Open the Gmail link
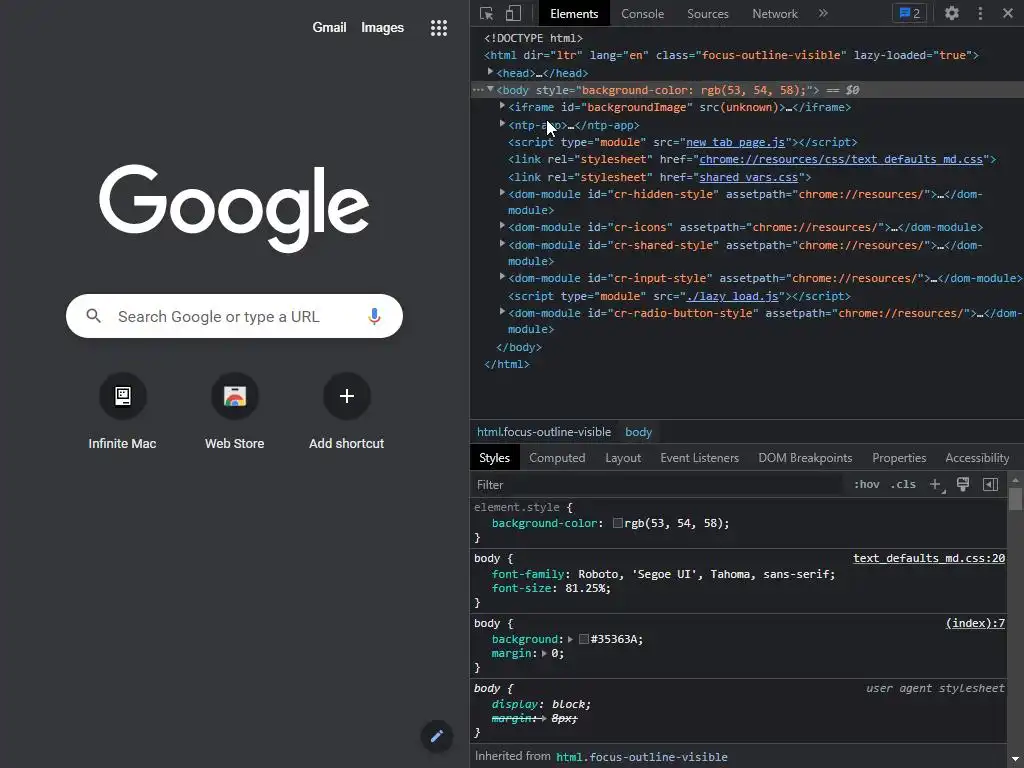Image resolution: width=1024 pixels, height=768 pixels. click(329, 27)
